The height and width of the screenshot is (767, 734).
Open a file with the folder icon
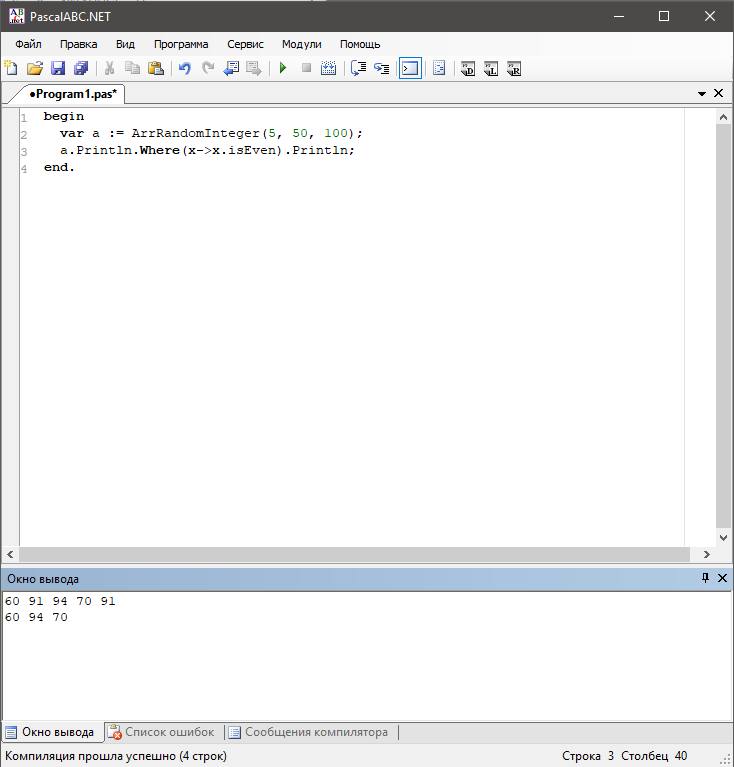pos(34,68)
